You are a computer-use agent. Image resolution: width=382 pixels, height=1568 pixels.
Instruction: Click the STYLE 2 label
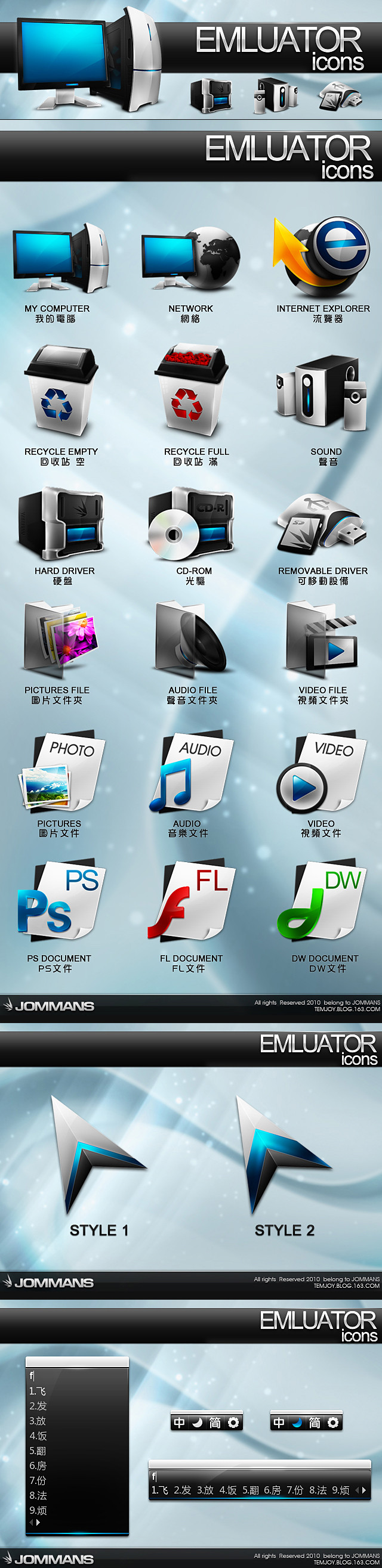pyautogui.click(x=285, y=1230)
